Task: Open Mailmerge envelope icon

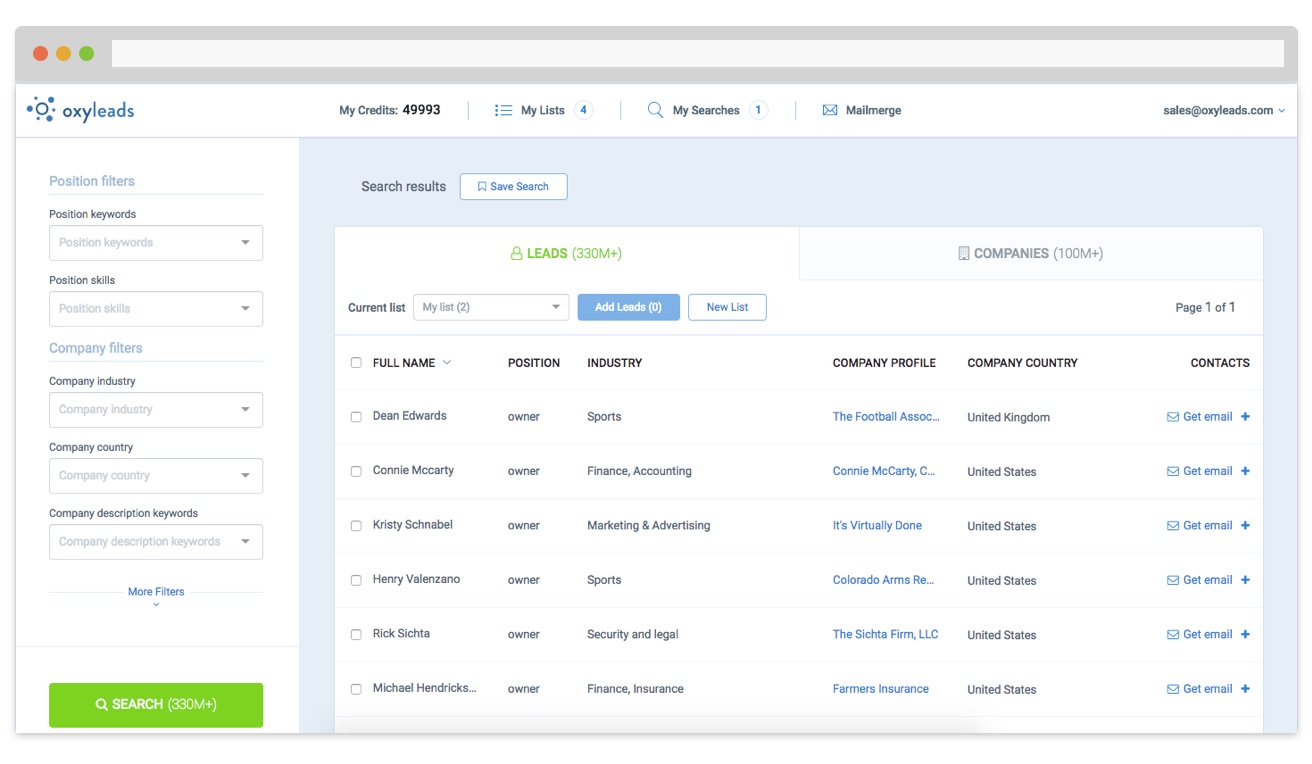Action: tap(829, 110)
